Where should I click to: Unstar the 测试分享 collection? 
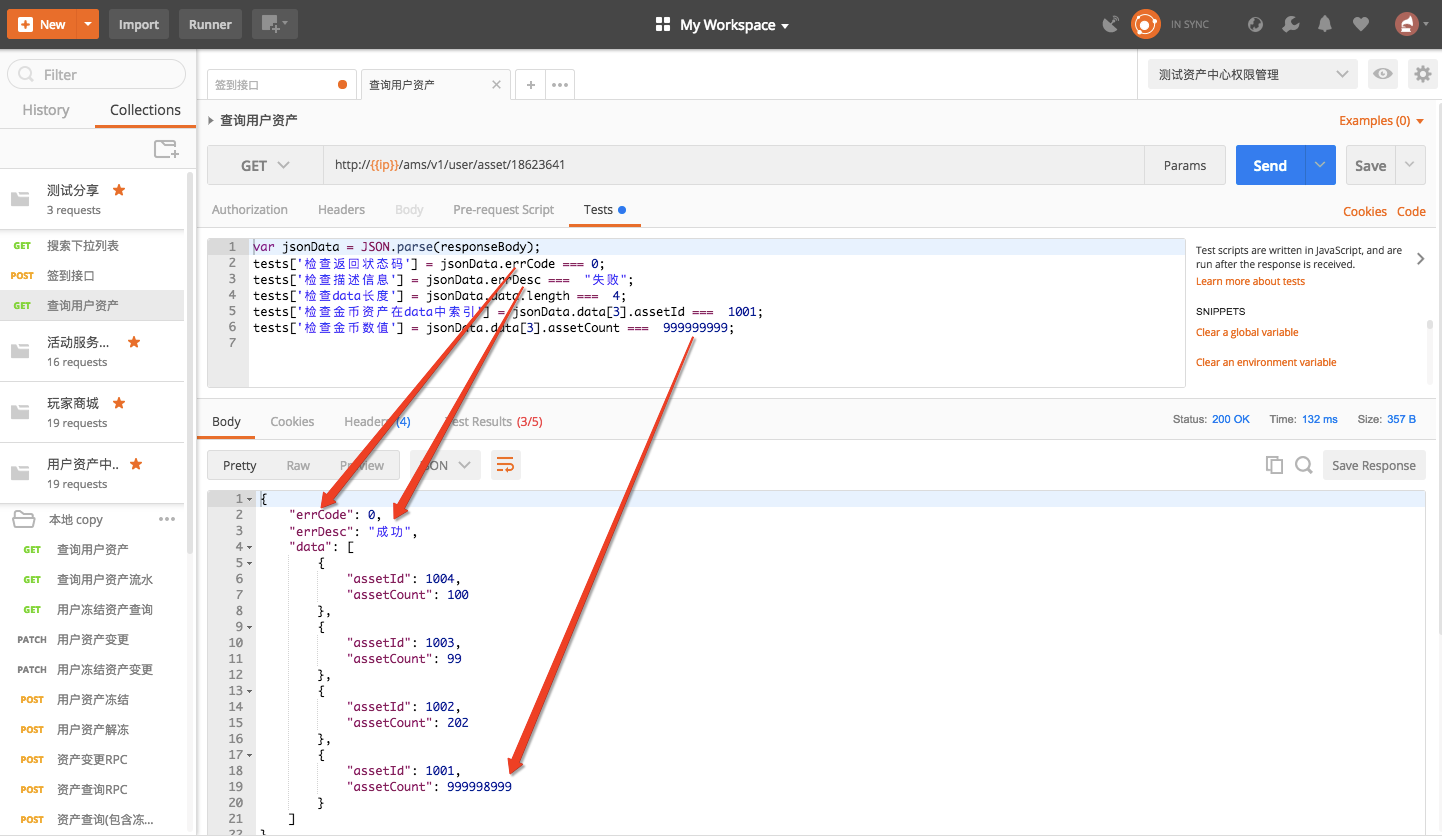[x=119, y=189]
